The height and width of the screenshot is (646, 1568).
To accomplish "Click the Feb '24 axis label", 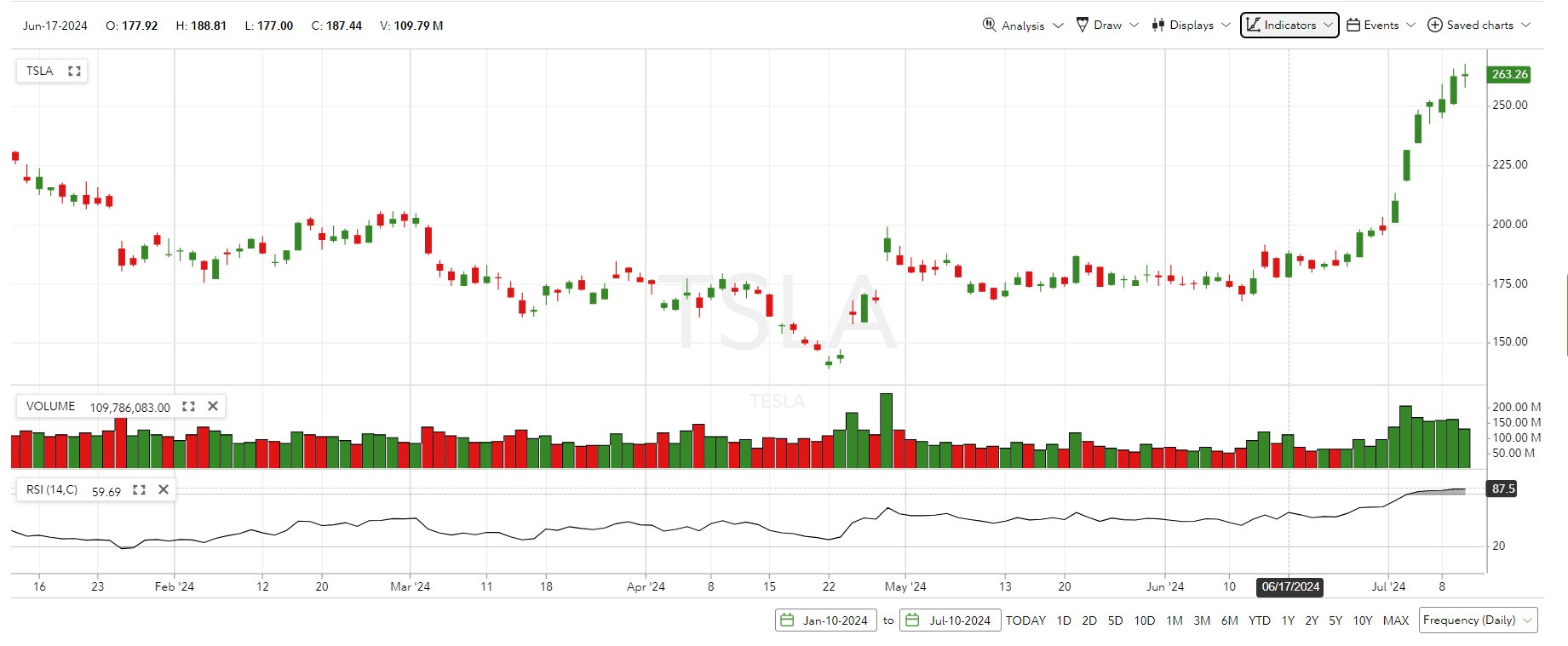I will (x=175, y=586).
